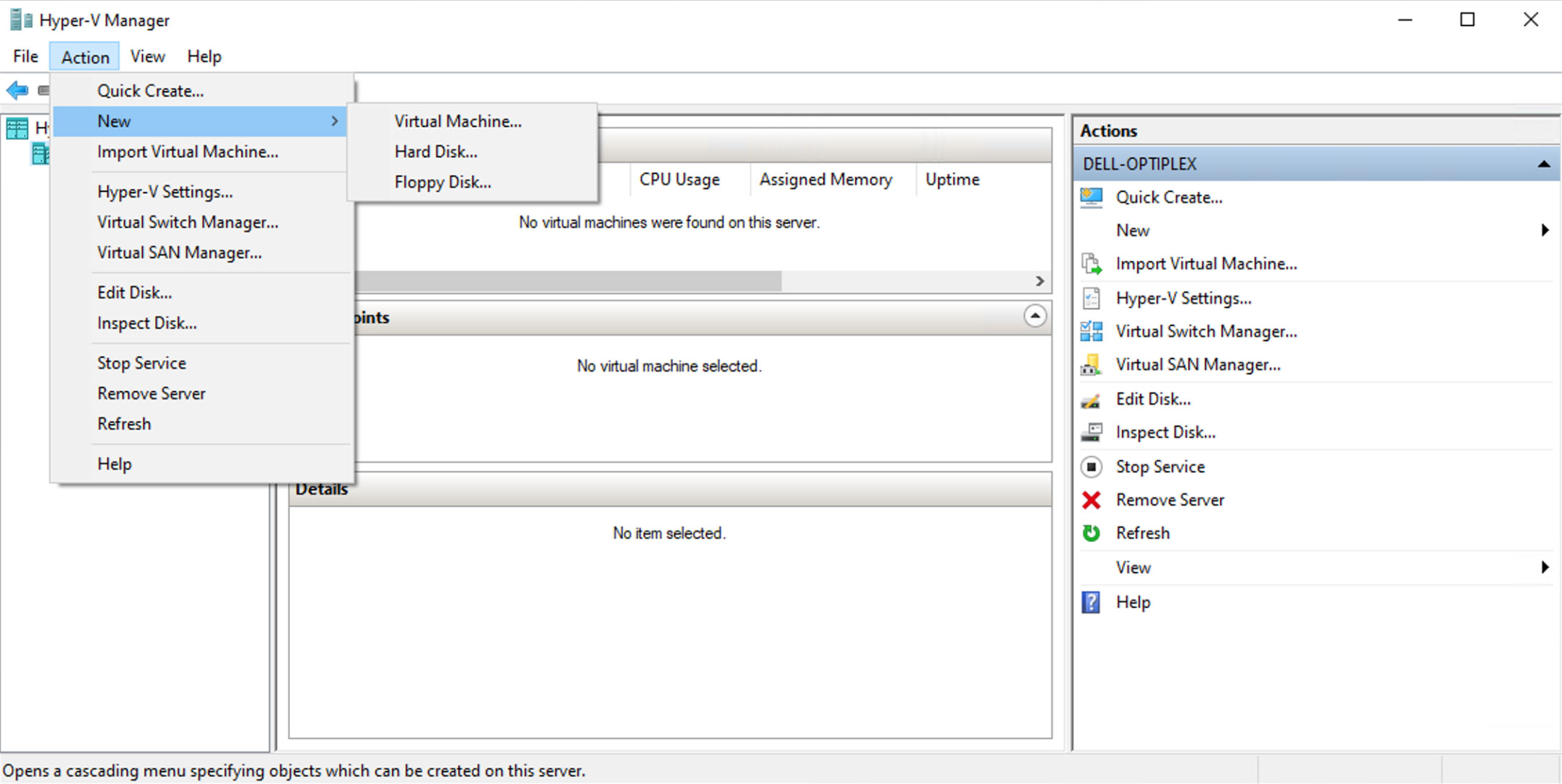The width and height of the screenshot is (1562, 784).
Task: Click Refresh text in Actions pane
Action: point(1143,533)
